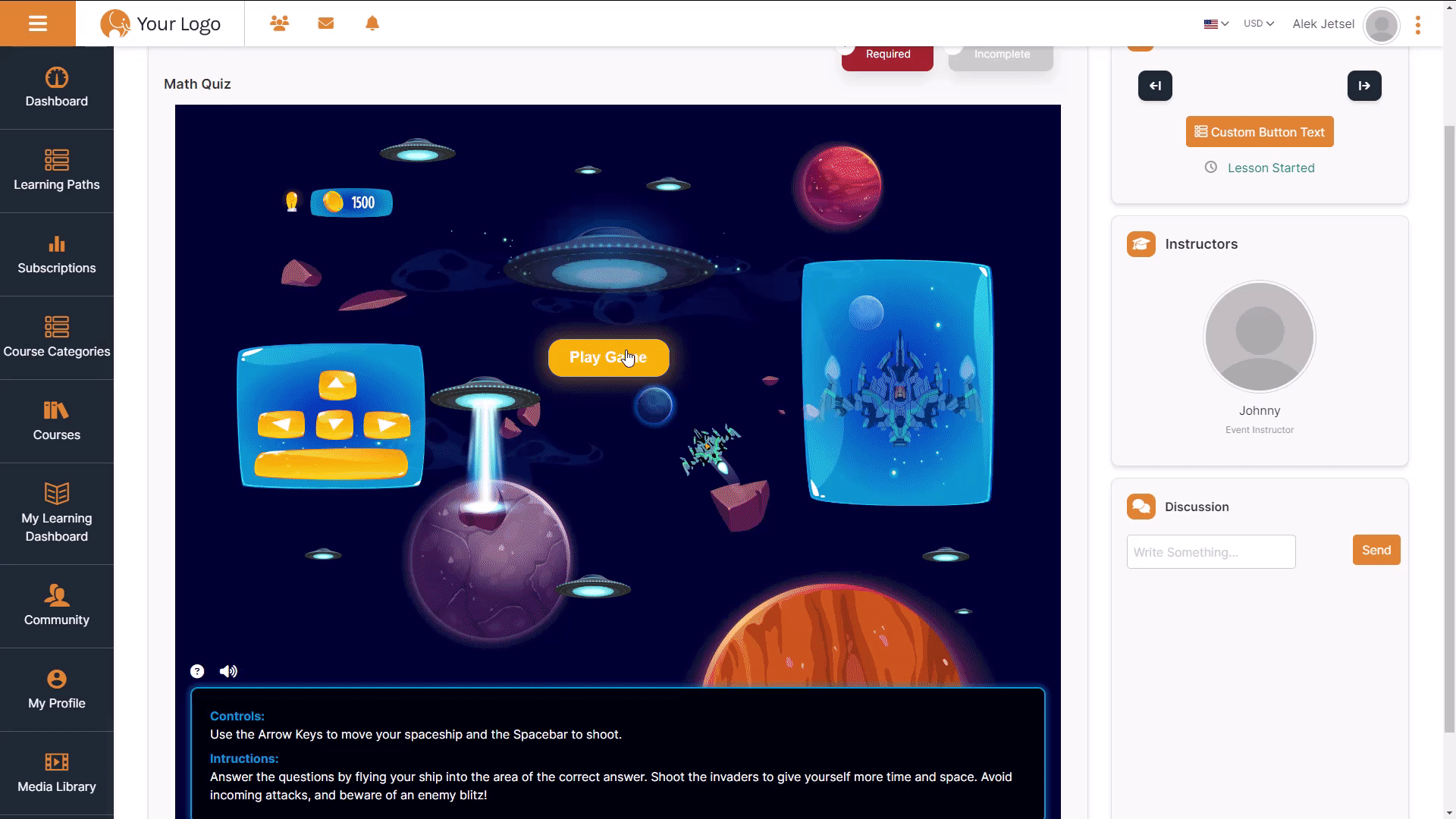This screenshot has height=819, width=1456.
Task: Click the page vertical scrollbar
Action: tap(1449, 428)
